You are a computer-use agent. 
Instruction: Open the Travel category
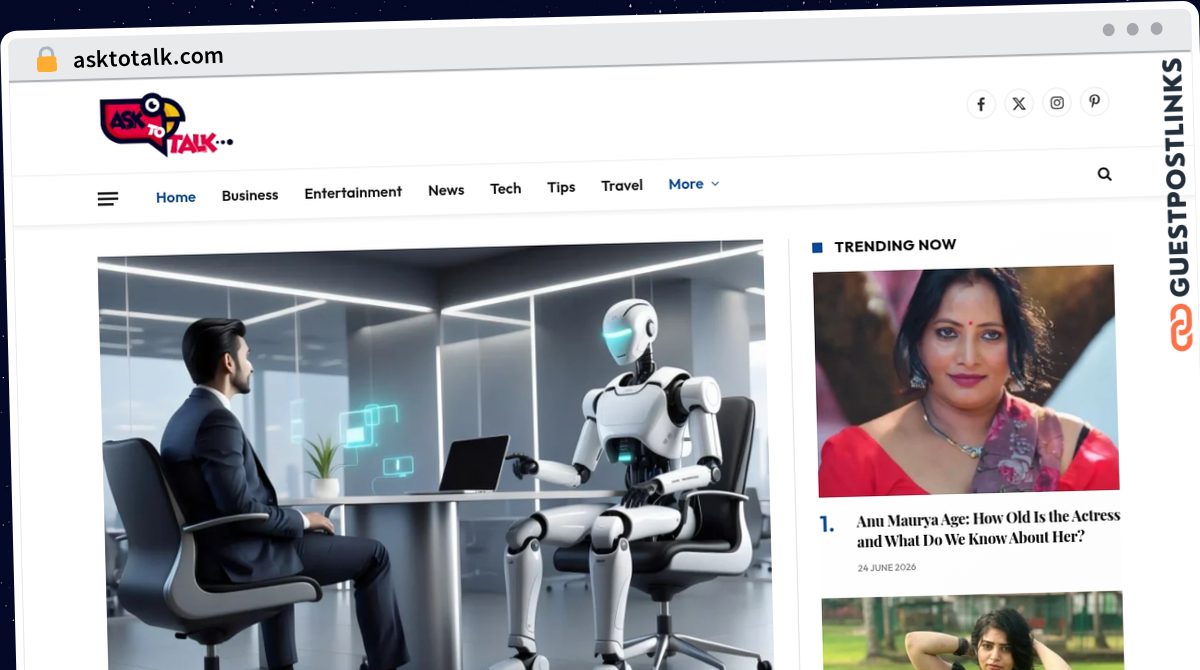(x=622, y=185)
